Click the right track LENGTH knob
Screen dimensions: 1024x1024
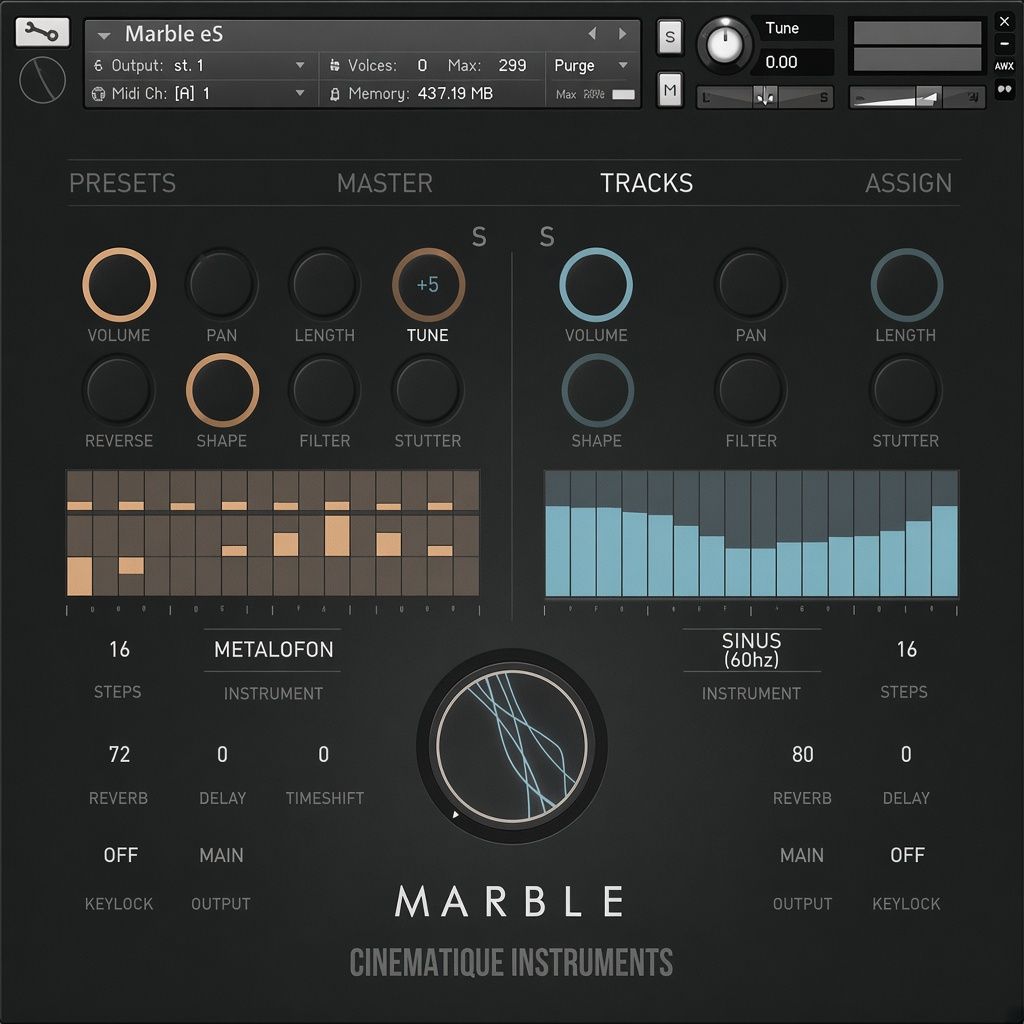coord(906,285)
